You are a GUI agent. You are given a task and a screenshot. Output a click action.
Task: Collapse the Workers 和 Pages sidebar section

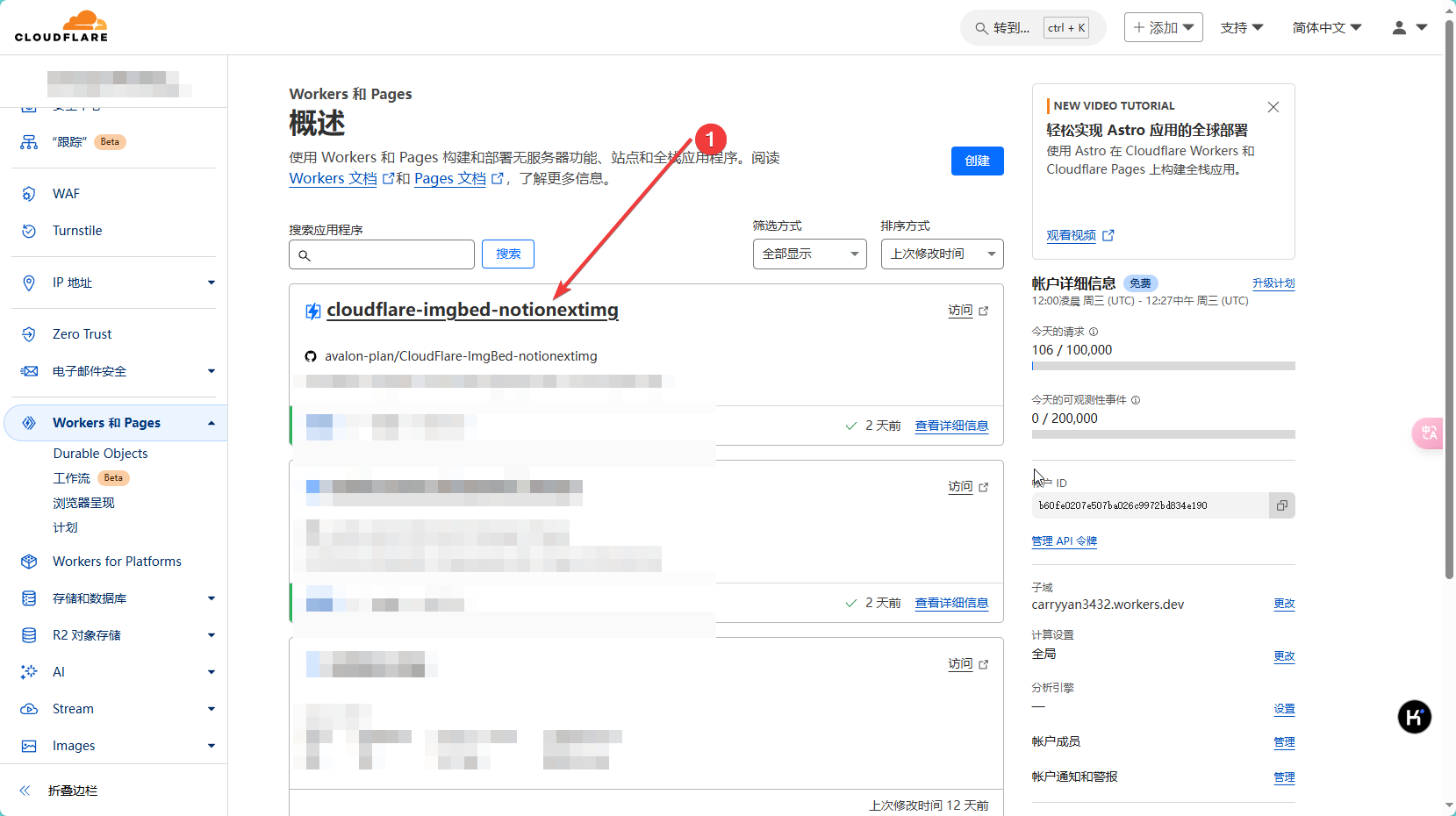(212, 423)
